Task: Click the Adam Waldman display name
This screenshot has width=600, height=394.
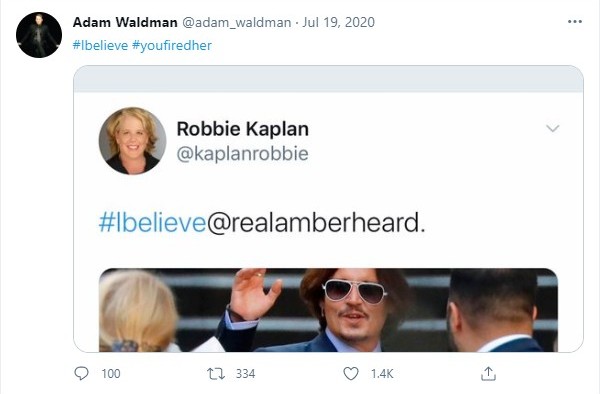Action: (125, 22)
